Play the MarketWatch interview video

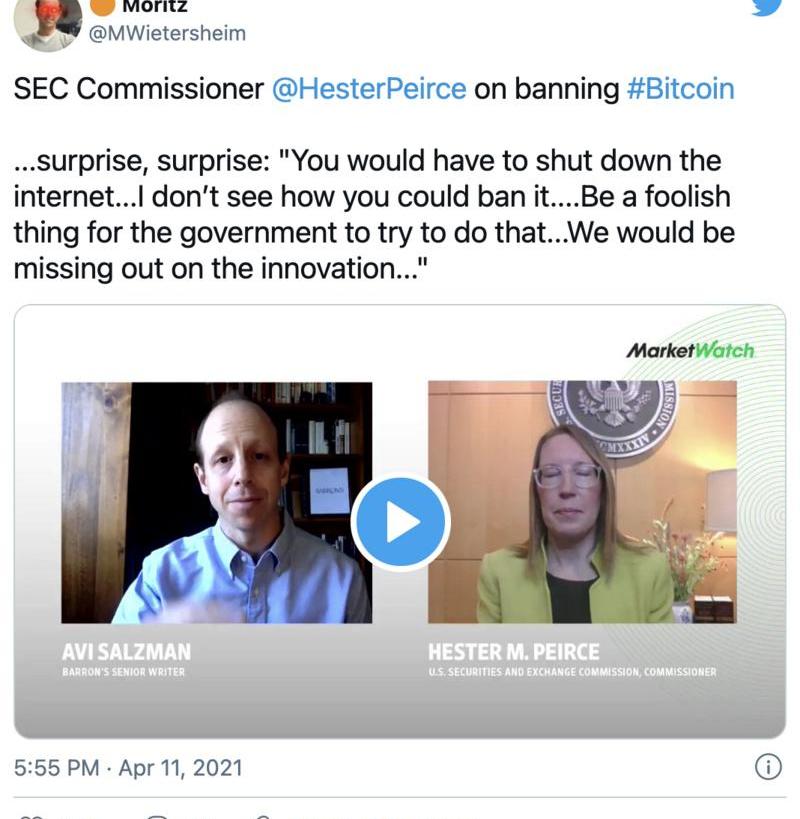(401, 523)
